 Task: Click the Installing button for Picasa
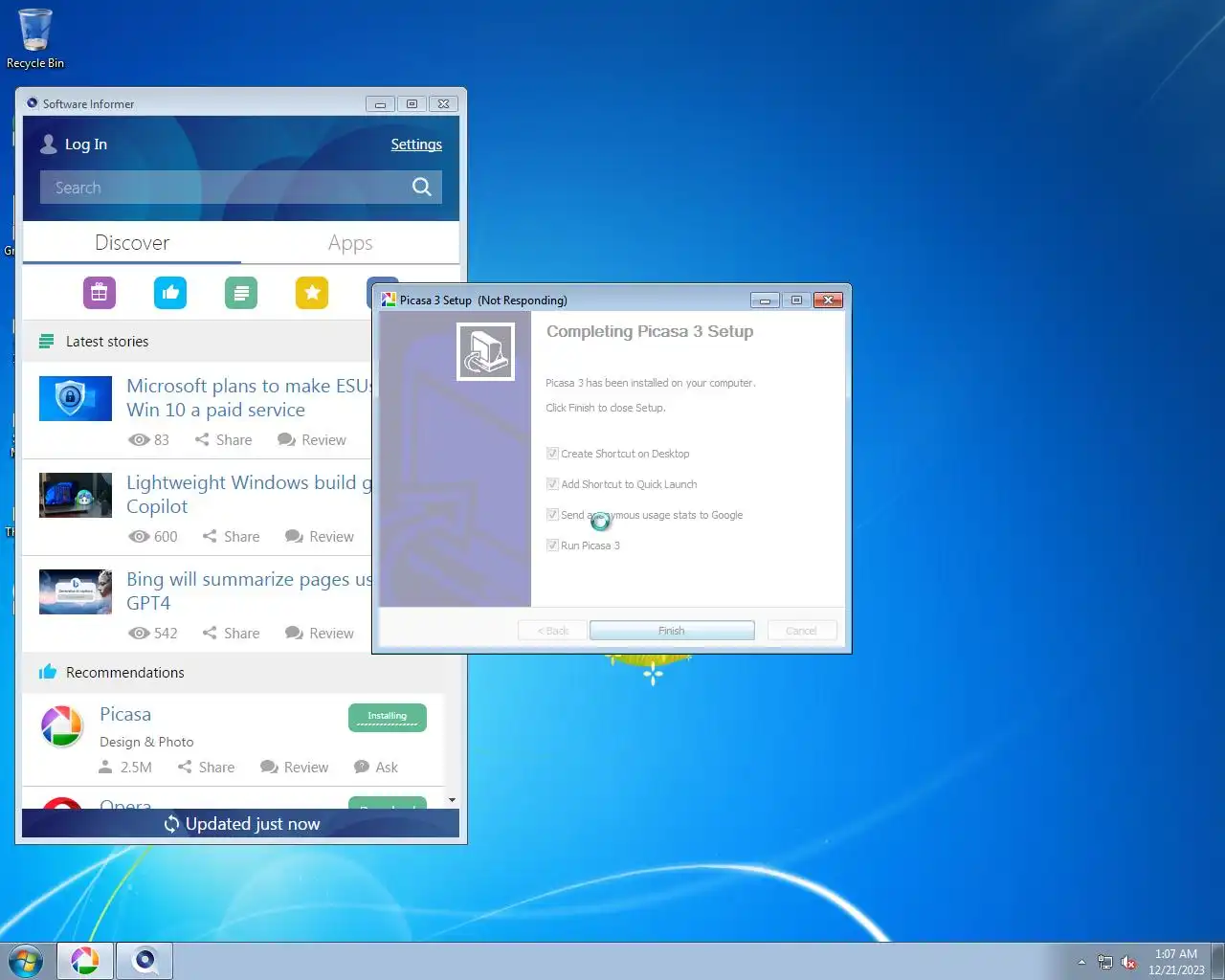click(388, 718)
